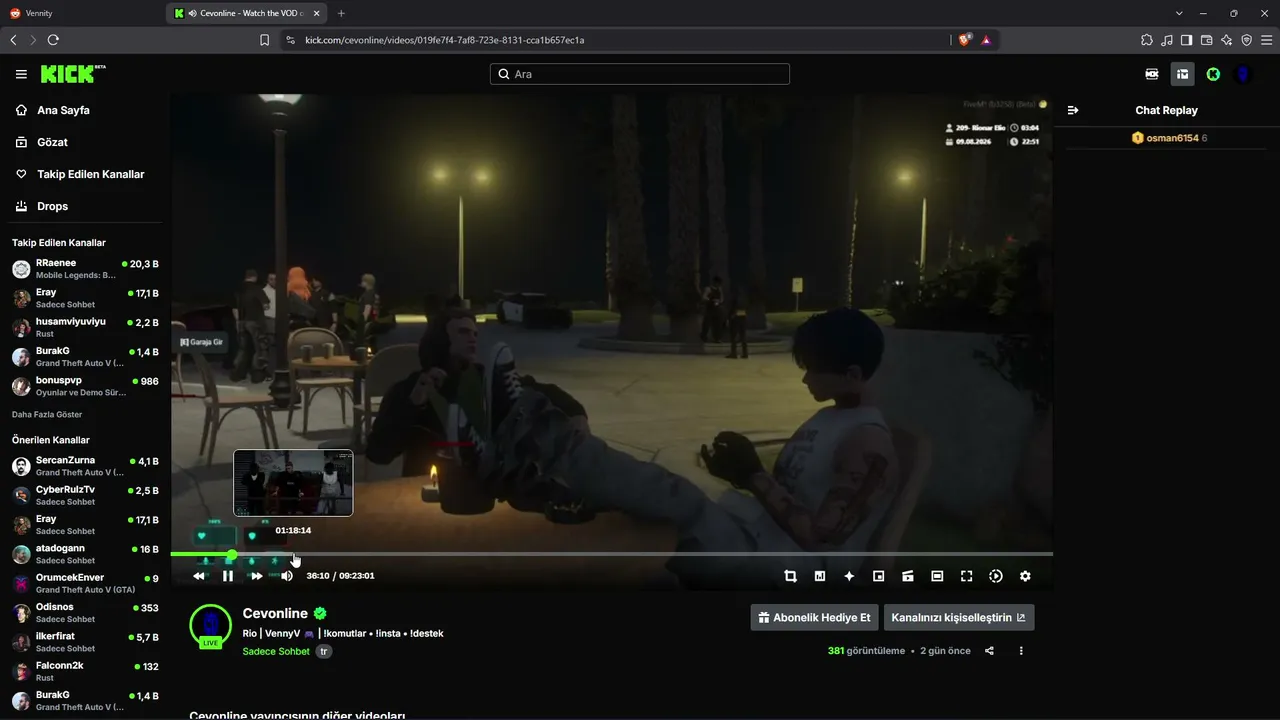Toggle theater mode in the player
Image resolution: width=1280 pixels, height=720 pixels.
click(x=937, y=576)
